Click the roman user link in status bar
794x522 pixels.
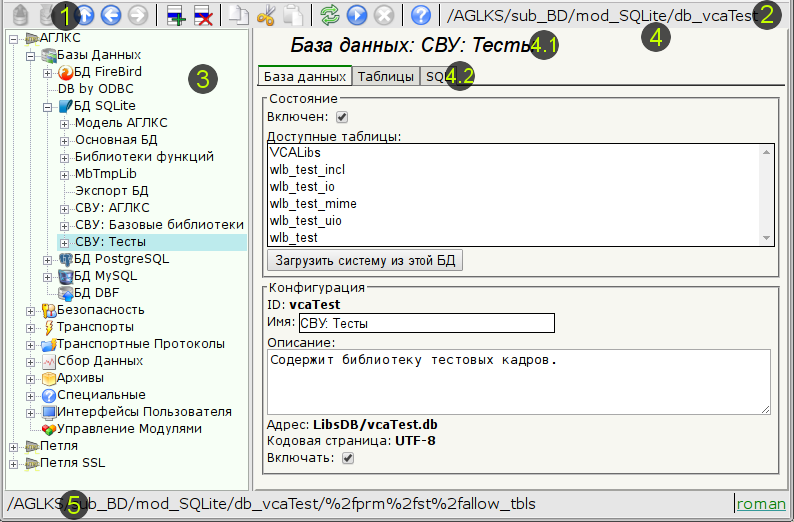pos(760,505)
